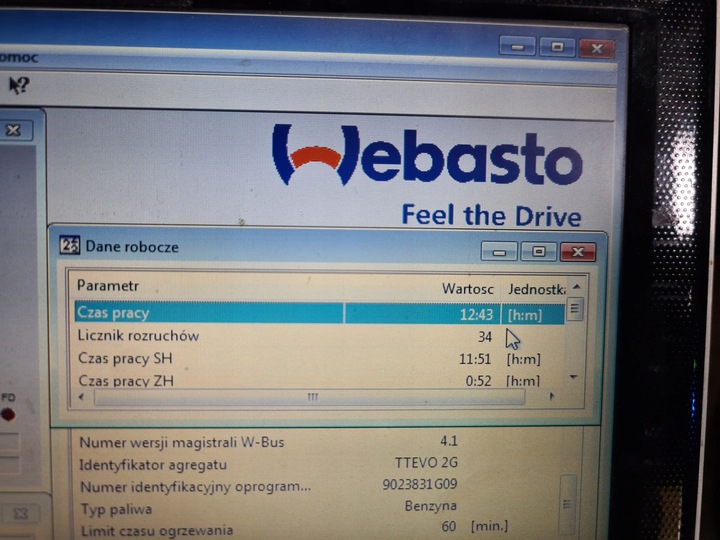Image resolution: width=720 pixels, height=540 pixels.
Task: Click the vertical scrollbar thumb in Dane robocze
Action: tap(575, 309)
